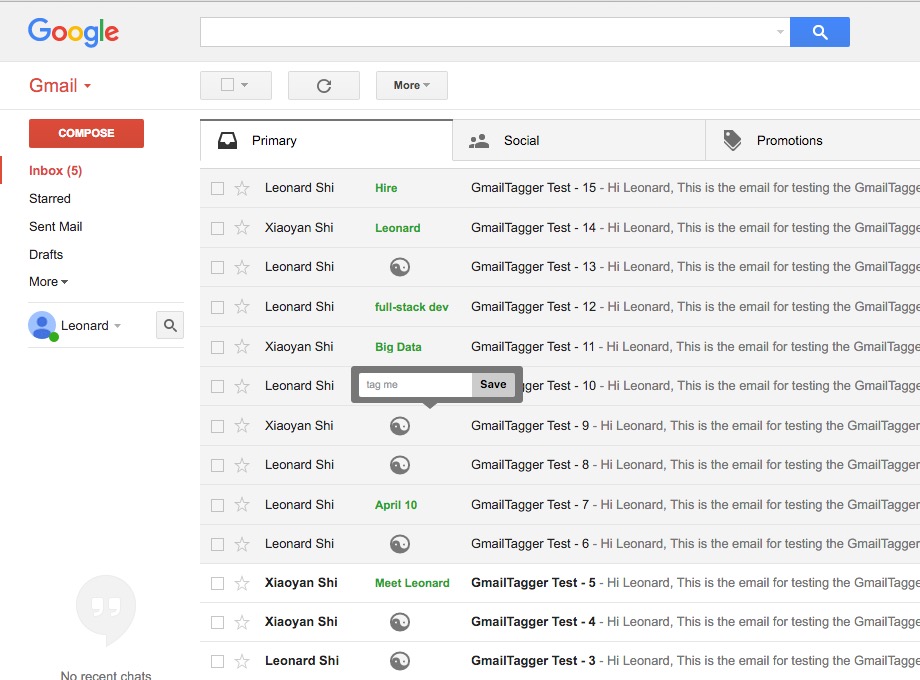Click Leonard's profile avatar in chat panel
Viewport: 920px width, 680px height.
42,326
